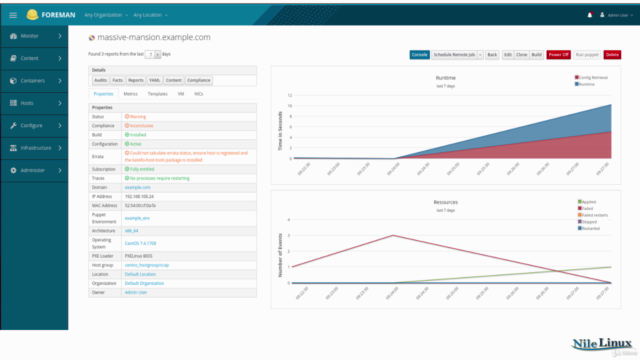Open the host Console
This screenshot has height=360, width=640.
420,55
